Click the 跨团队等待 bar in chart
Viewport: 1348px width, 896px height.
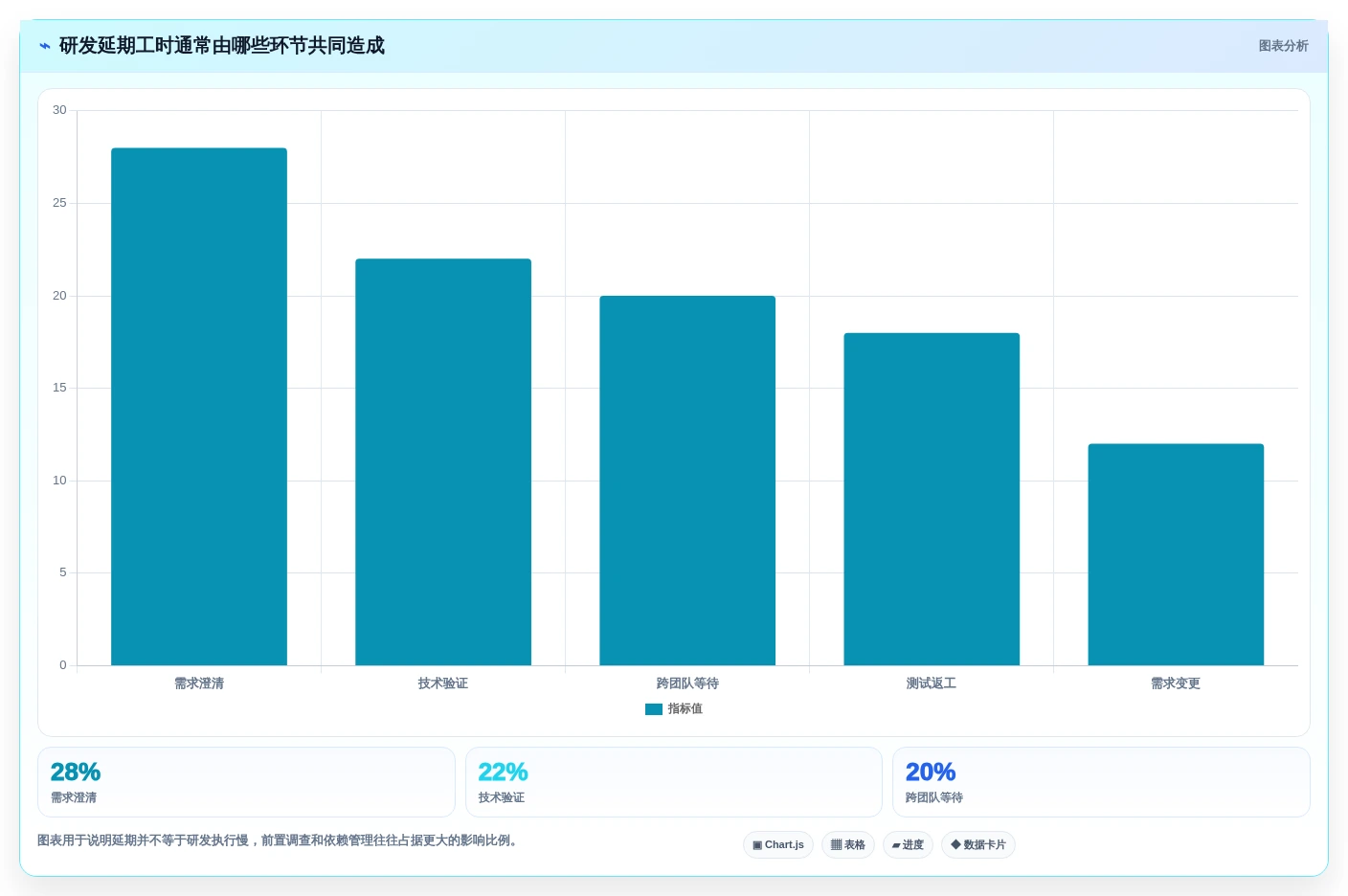[687, 481]
